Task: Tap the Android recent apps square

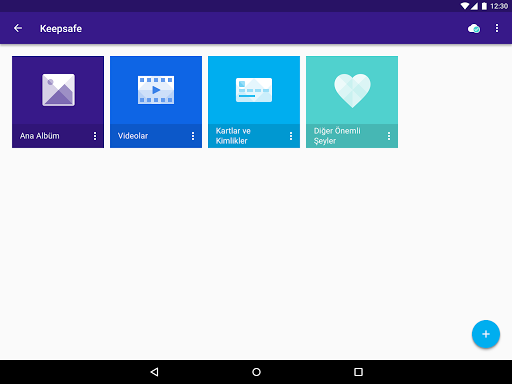Action: pos(358,372)
